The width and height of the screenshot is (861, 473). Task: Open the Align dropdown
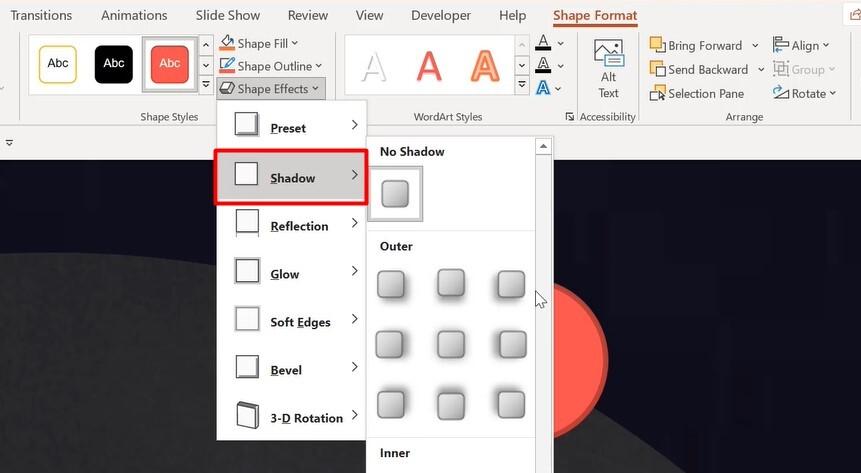point(801,45)
